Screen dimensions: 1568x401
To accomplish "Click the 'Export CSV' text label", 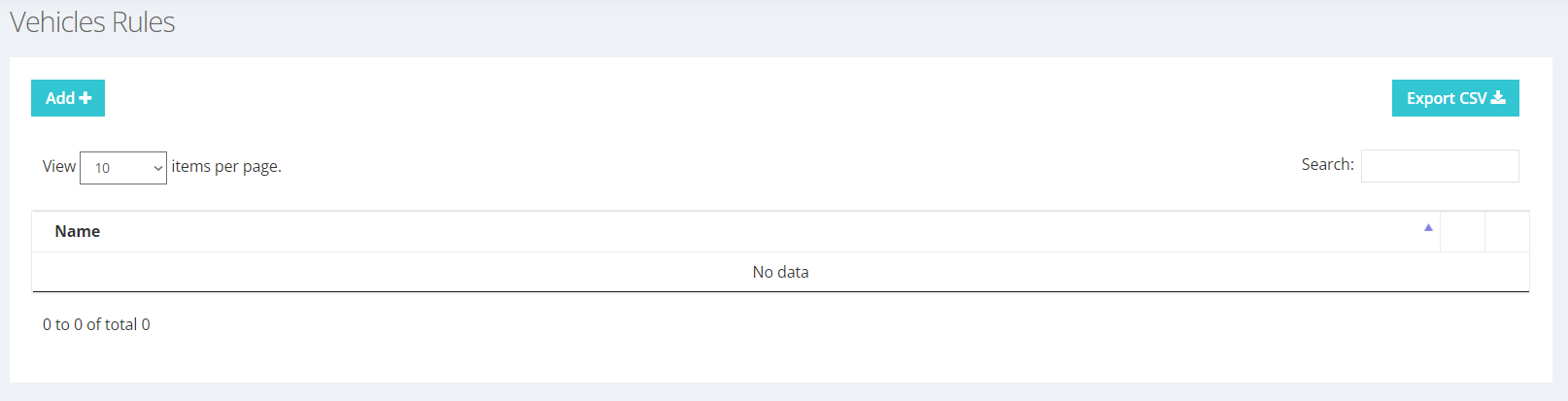I will (x=1447, y=98).
